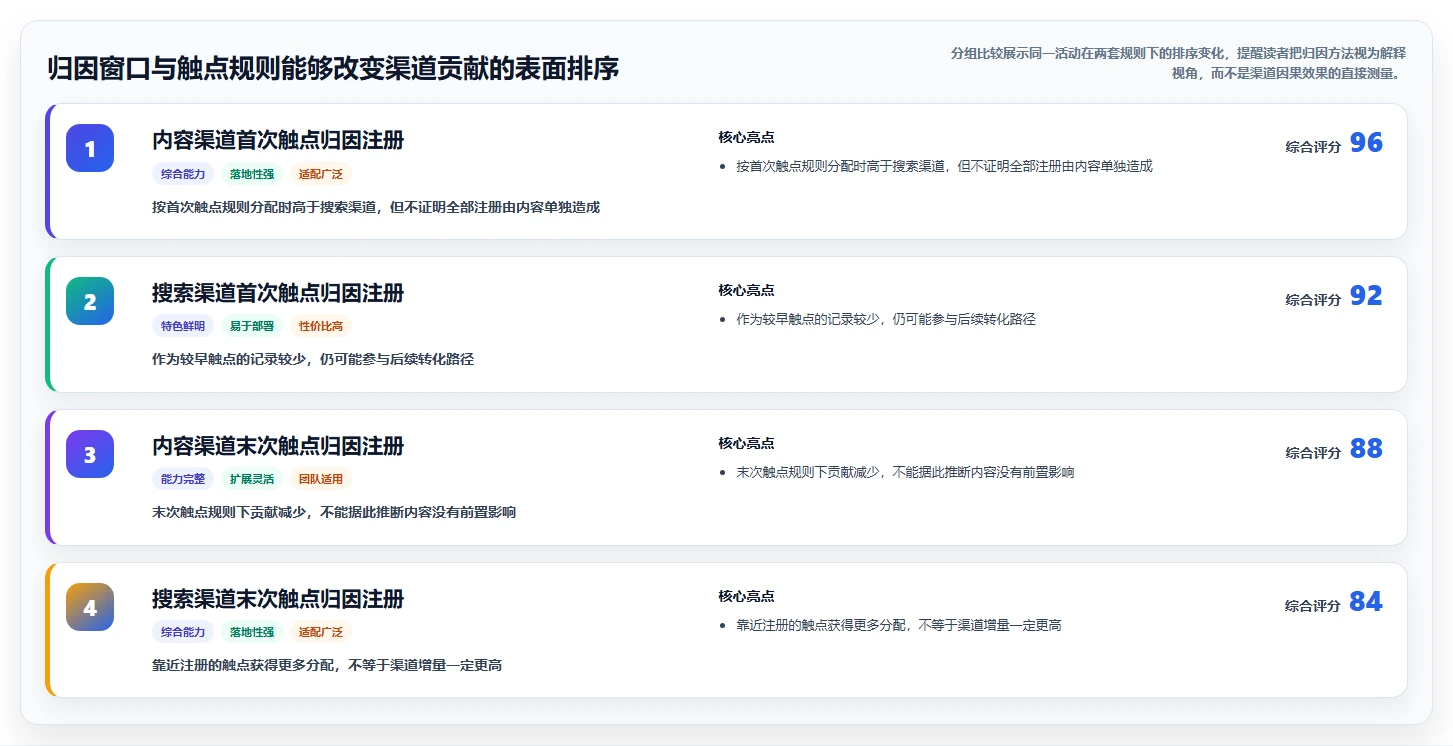
Task: Click the score value 92
Action: pos(1366,296)
